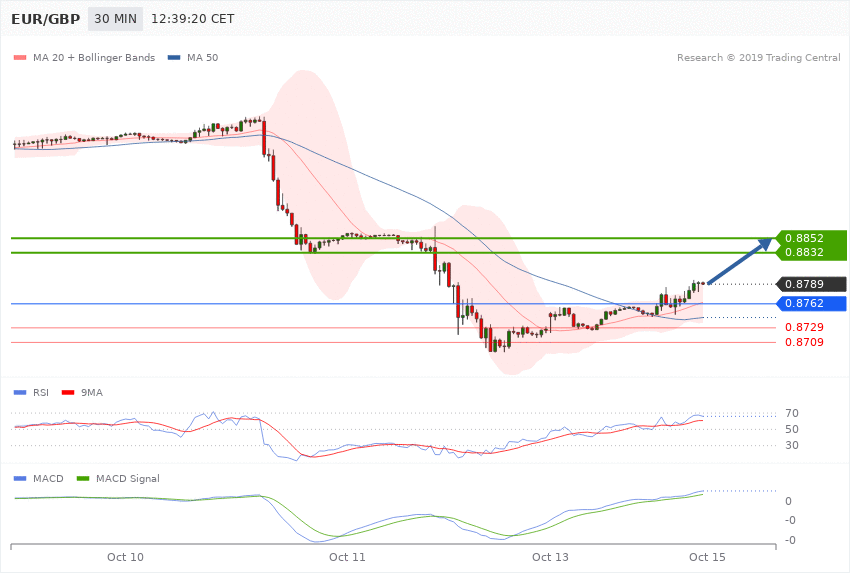Viewport: 850px width, 576px height.
Task: Click the MACD 0 axis label
Action: [x=788, y=501]
